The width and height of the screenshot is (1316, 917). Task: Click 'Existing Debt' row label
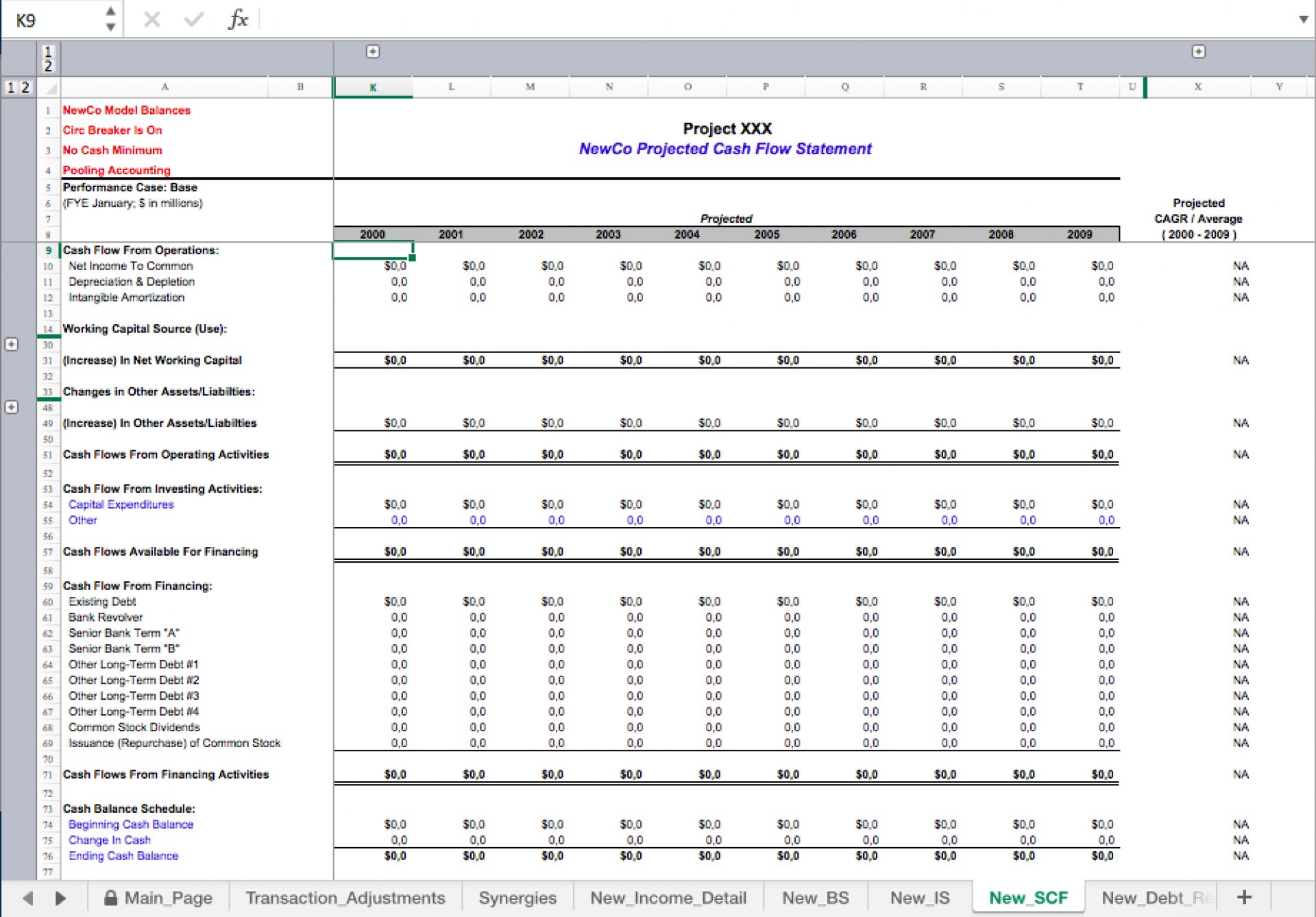tap(102, 602)
